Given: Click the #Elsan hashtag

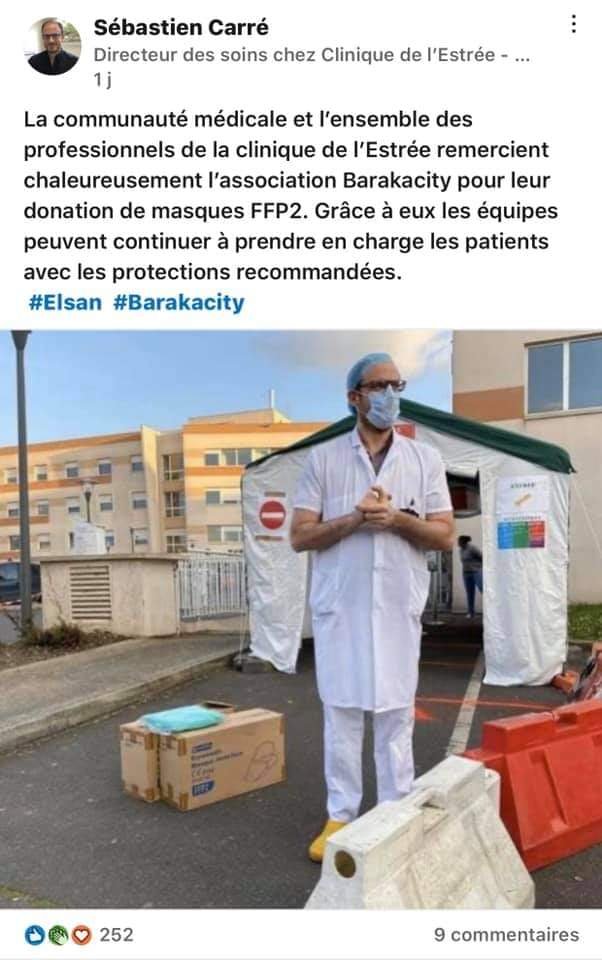Looking at the screenshot, I should click(x=65, y=302).
